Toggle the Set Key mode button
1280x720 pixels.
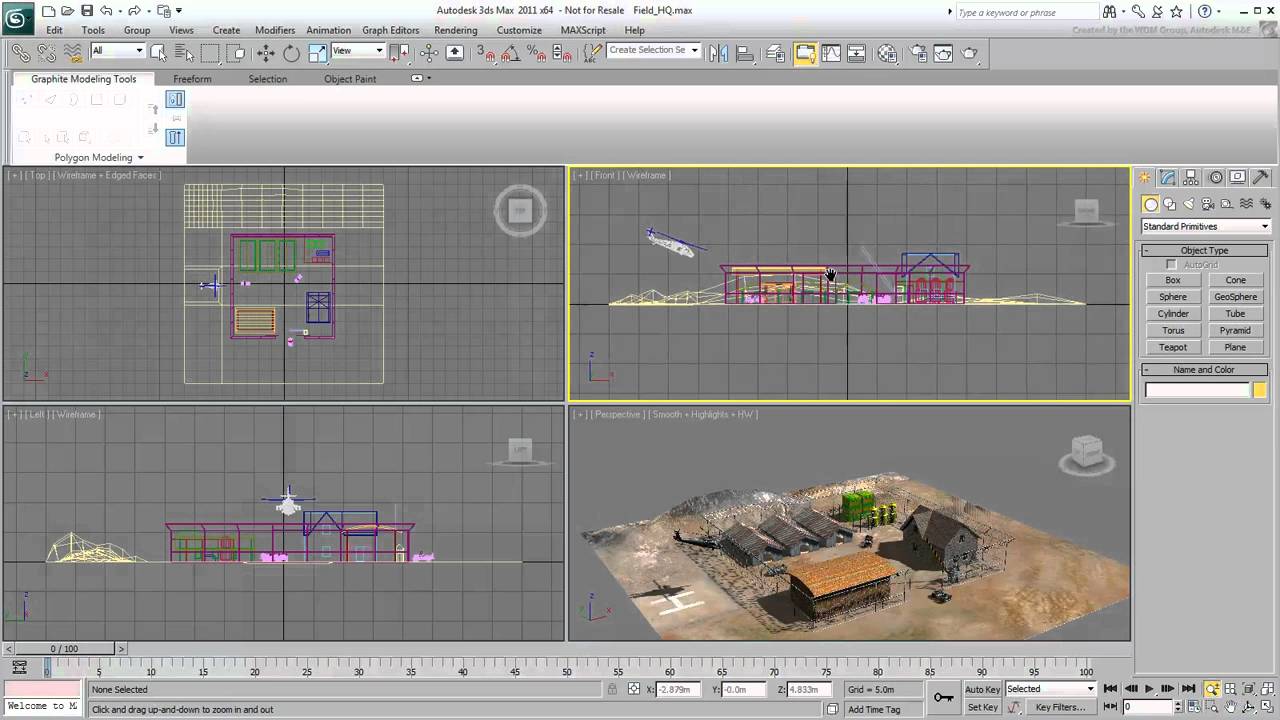point(982,707)
